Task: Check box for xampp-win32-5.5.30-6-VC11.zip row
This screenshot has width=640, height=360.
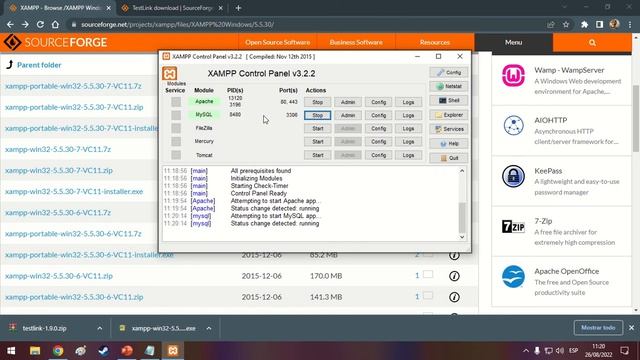Action: click(x=428, y=274)
